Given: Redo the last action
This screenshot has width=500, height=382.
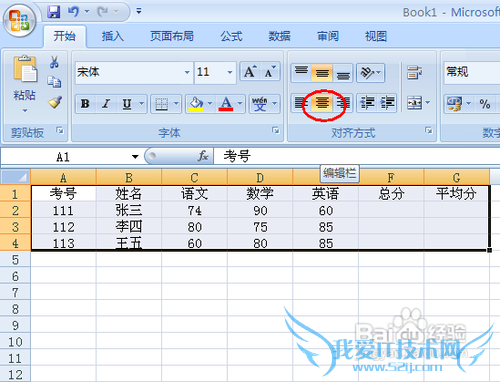Looking at the screenshot, I should 103,12.
